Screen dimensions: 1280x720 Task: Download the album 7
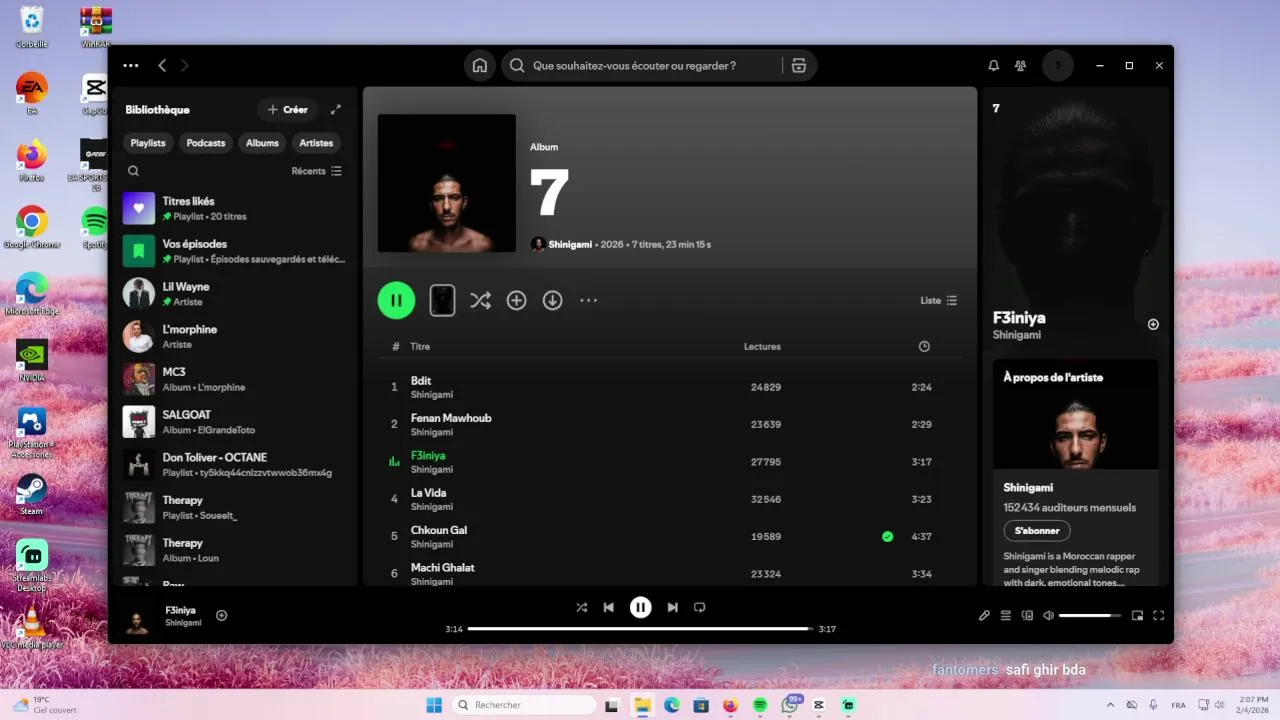pos(552,300)
